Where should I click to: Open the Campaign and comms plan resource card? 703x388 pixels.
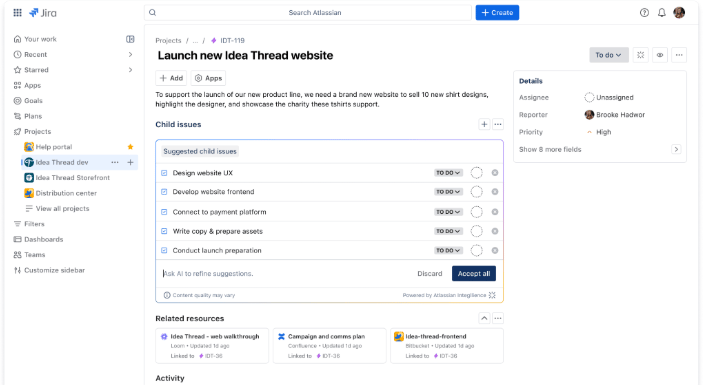click(330, 346)
